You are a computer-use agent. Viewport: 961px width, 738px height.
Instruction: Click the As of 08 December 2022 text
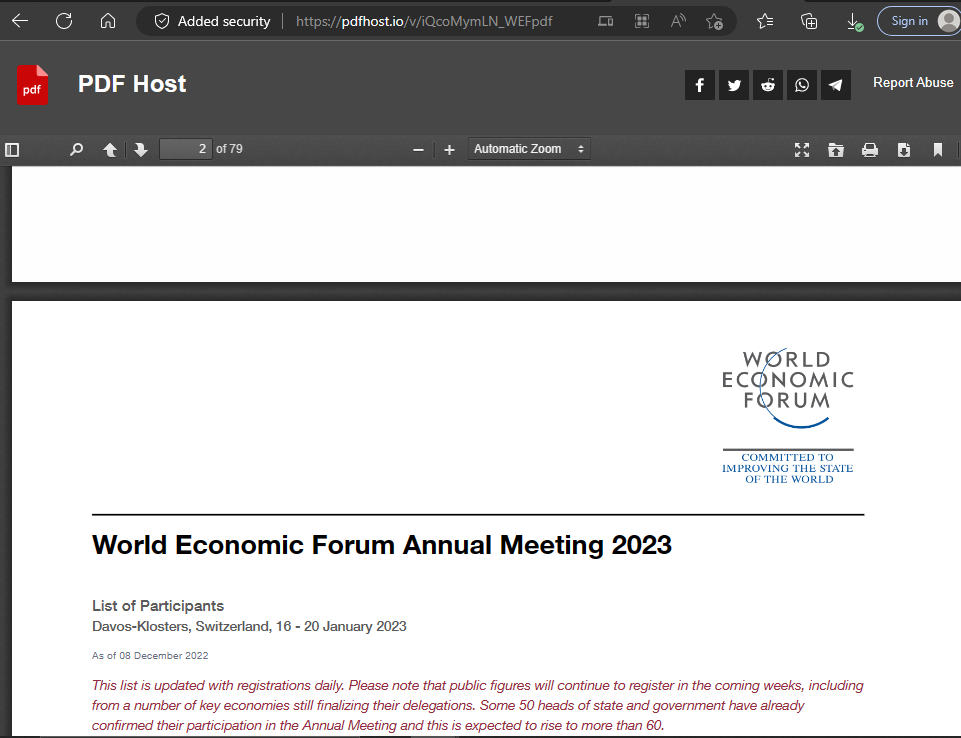tap(150, 655)
